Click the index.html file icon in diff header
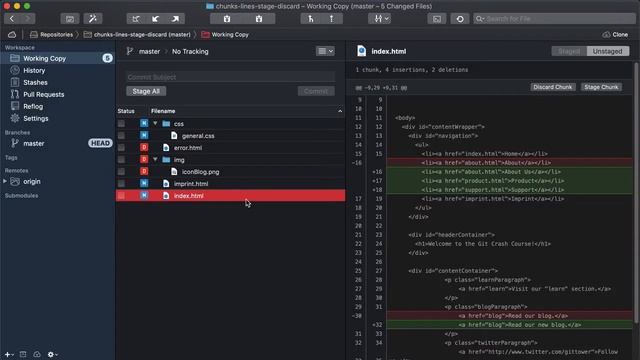Image resolution: width=640 pixels, height=360 pixels. (x=361, y=51)
